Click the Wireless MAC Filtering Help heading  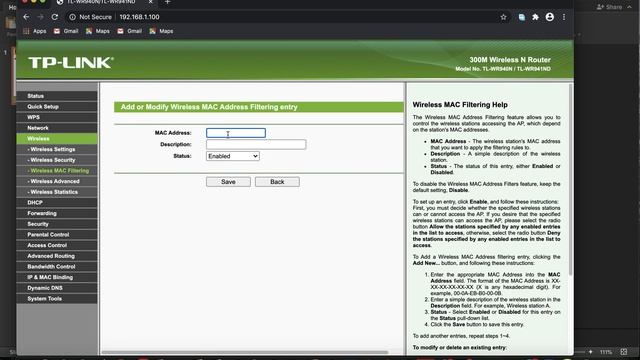(x=460, y=105)
